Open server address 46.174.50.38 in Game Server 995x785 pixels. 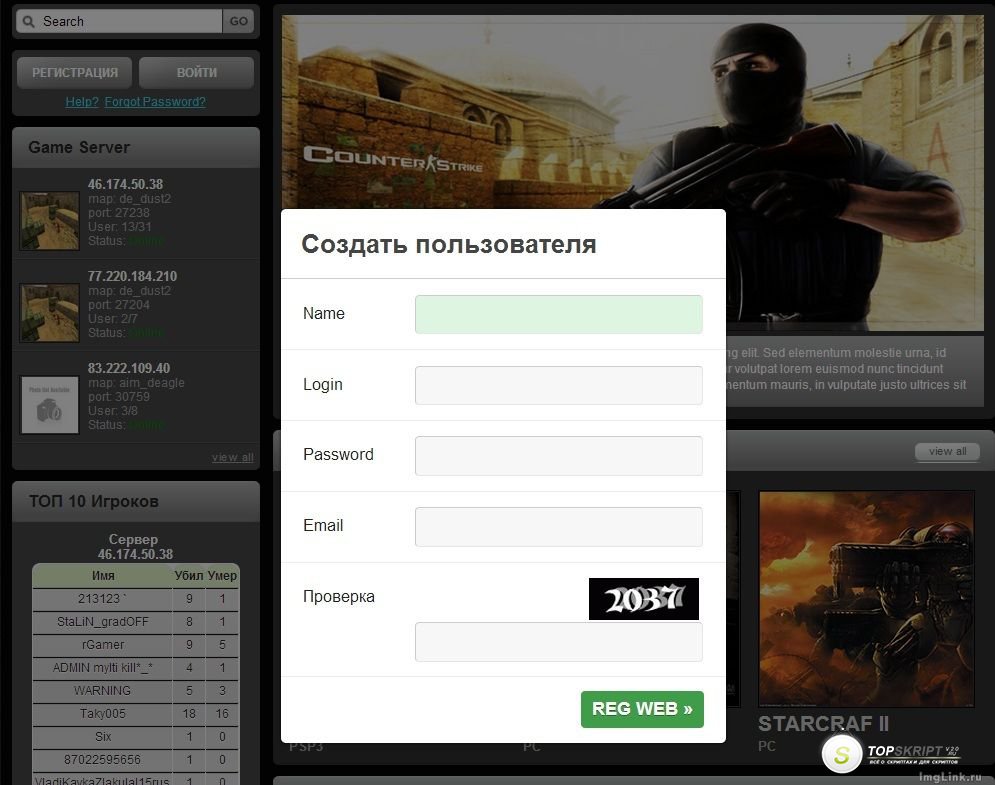(x=125, y=184)
